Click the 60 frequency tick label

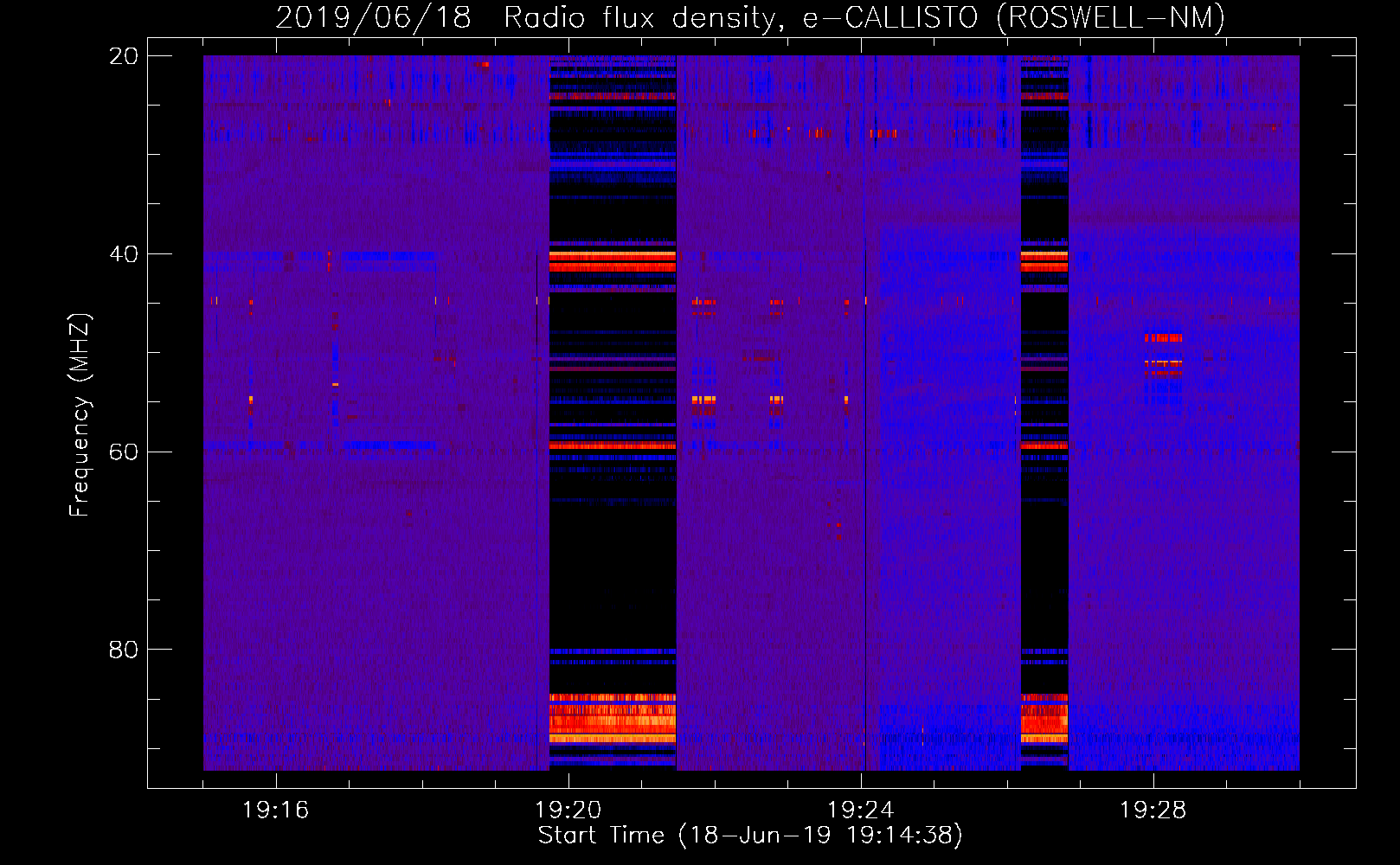[123, 452]
